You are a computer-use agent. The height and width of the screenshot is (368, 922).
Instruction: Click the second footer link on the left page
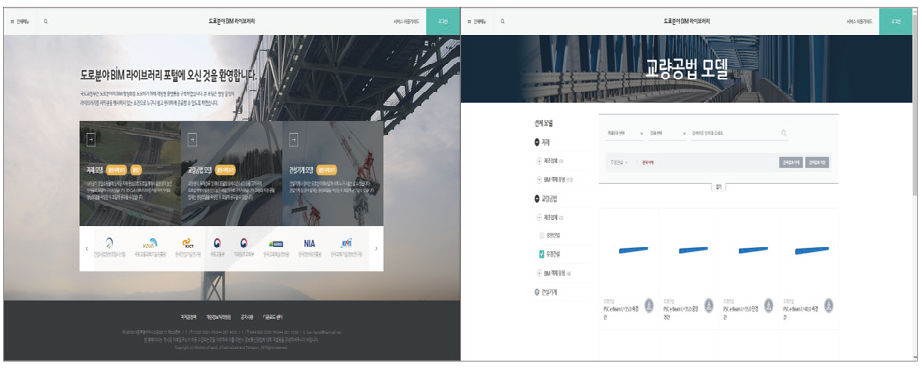pyautogui.click(x=218, y=316)
